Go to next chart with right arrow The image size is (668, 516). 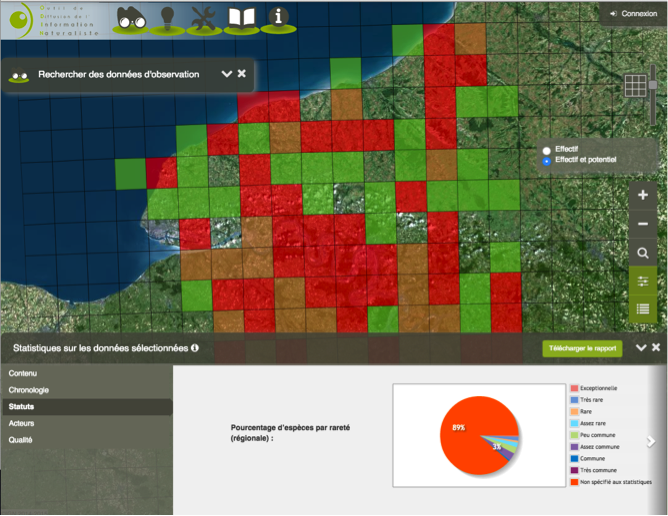coord(651,441)
